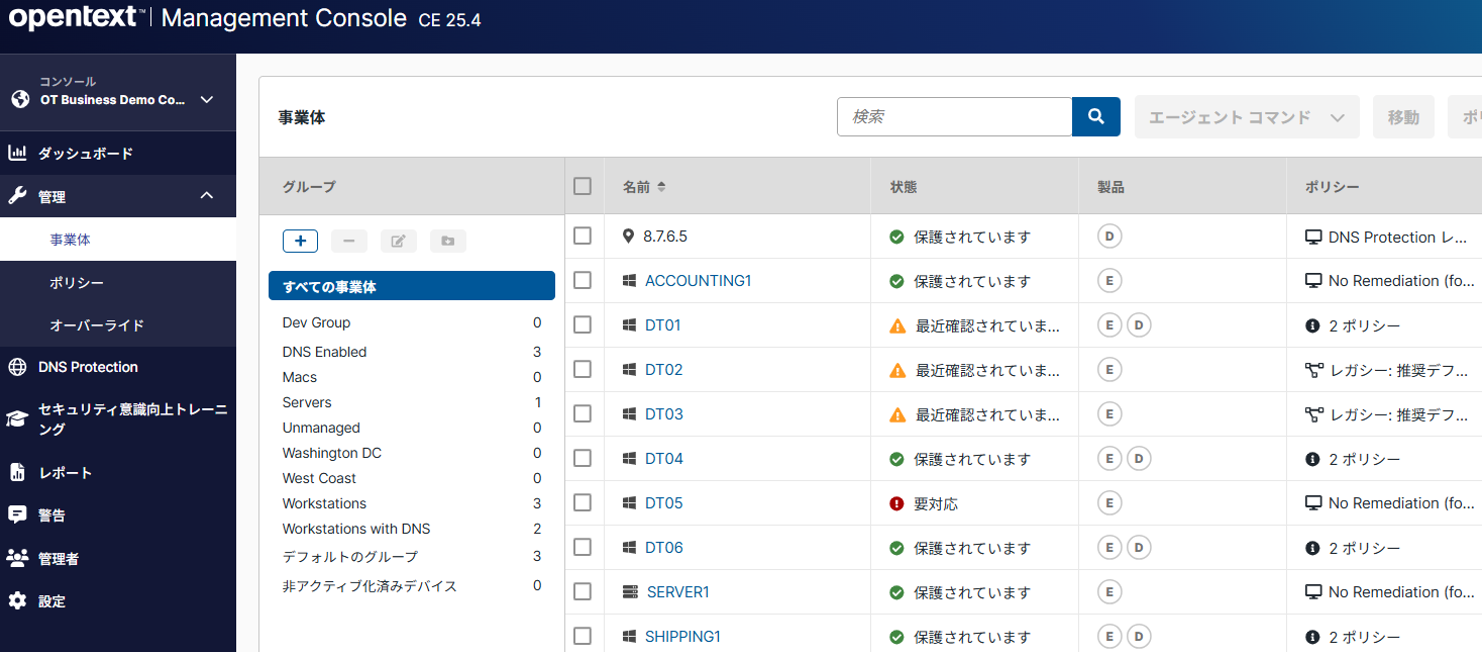Click the red alert icon for DT05
Image resolution: width=1482 pixels, height=652 pixels.
(897, 504)
